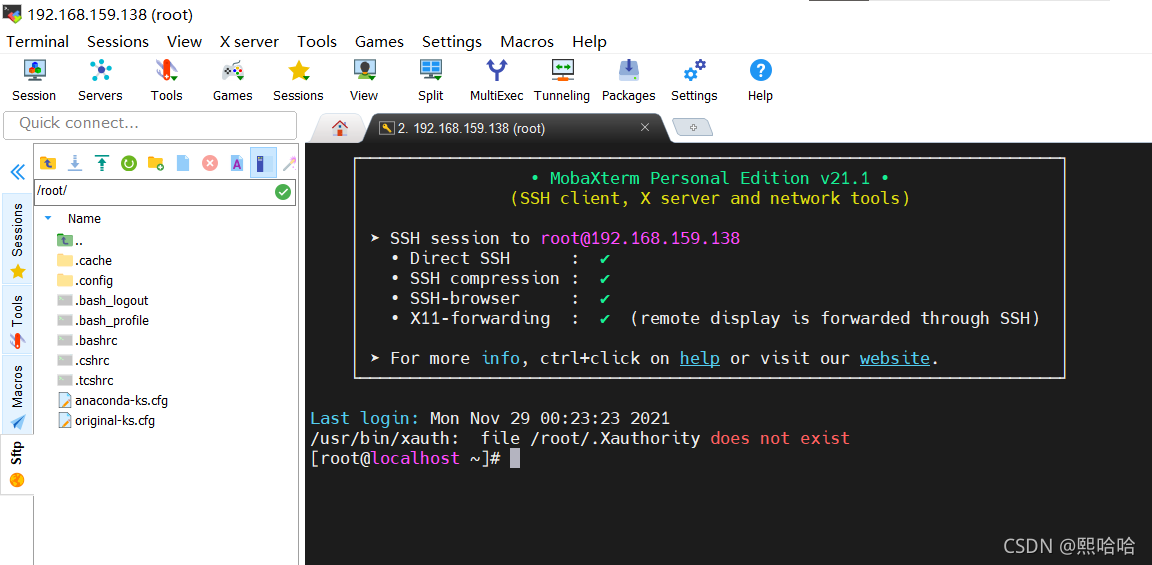Open the Settings gear toolbar icon
The height and width of the screenshot is (565, 1152).
[x=694, y=81]
